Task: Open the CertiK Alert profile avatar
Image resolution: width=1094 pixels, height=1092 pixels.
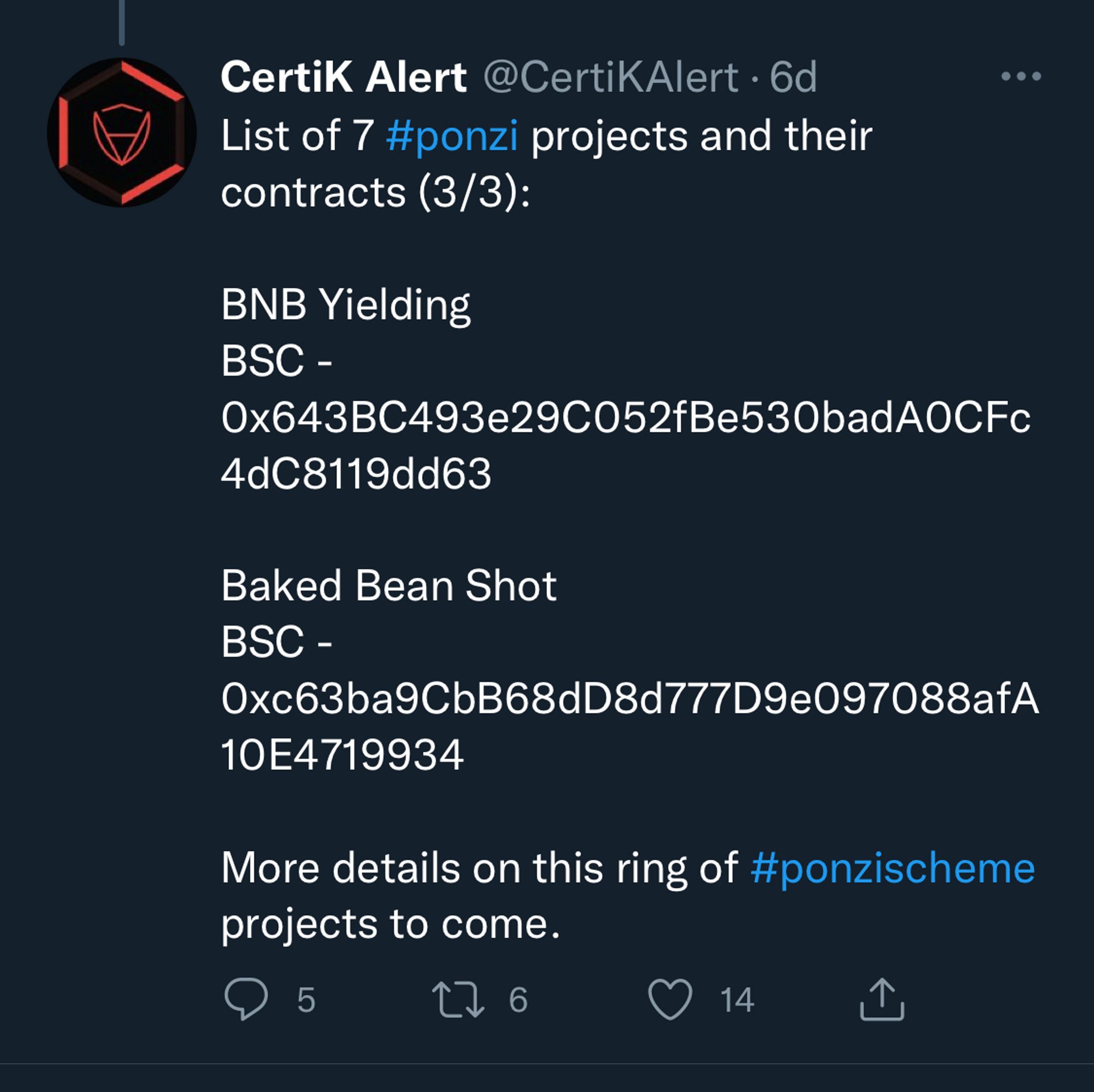Action: (121, 132)
